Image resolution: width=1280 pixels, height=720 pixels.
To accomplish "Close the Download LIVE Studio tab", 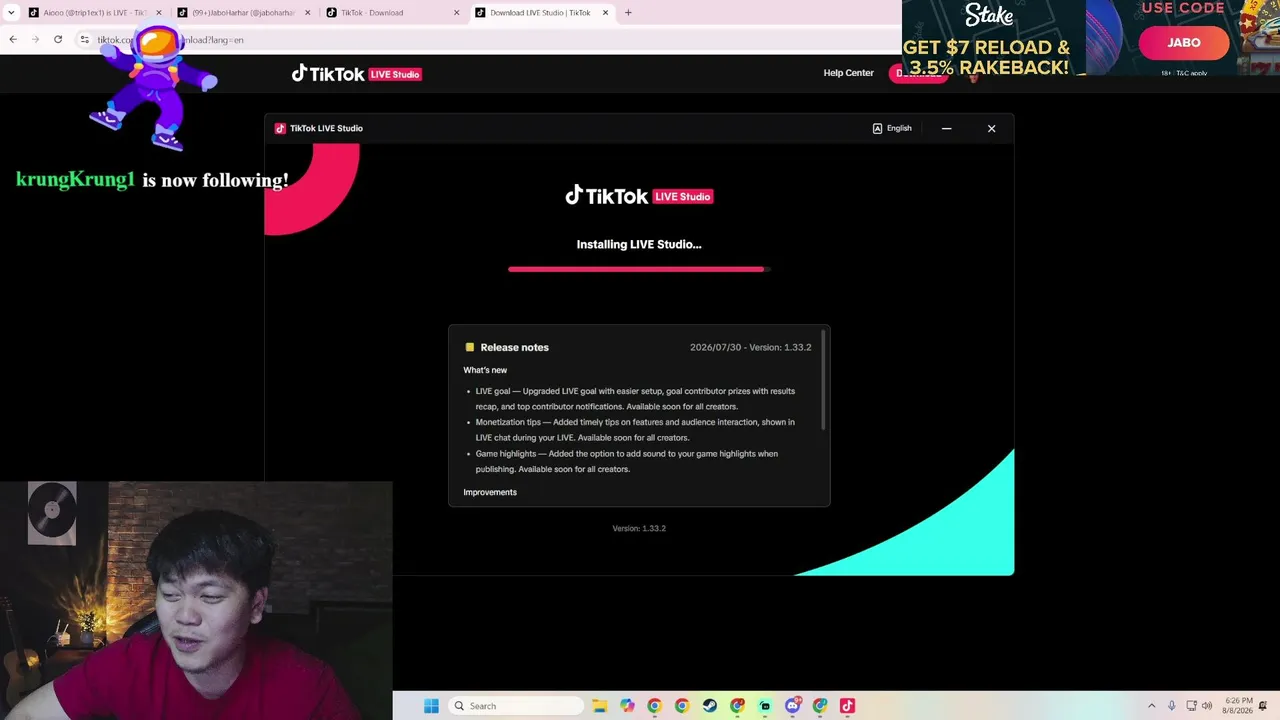I will coord(605,13).
